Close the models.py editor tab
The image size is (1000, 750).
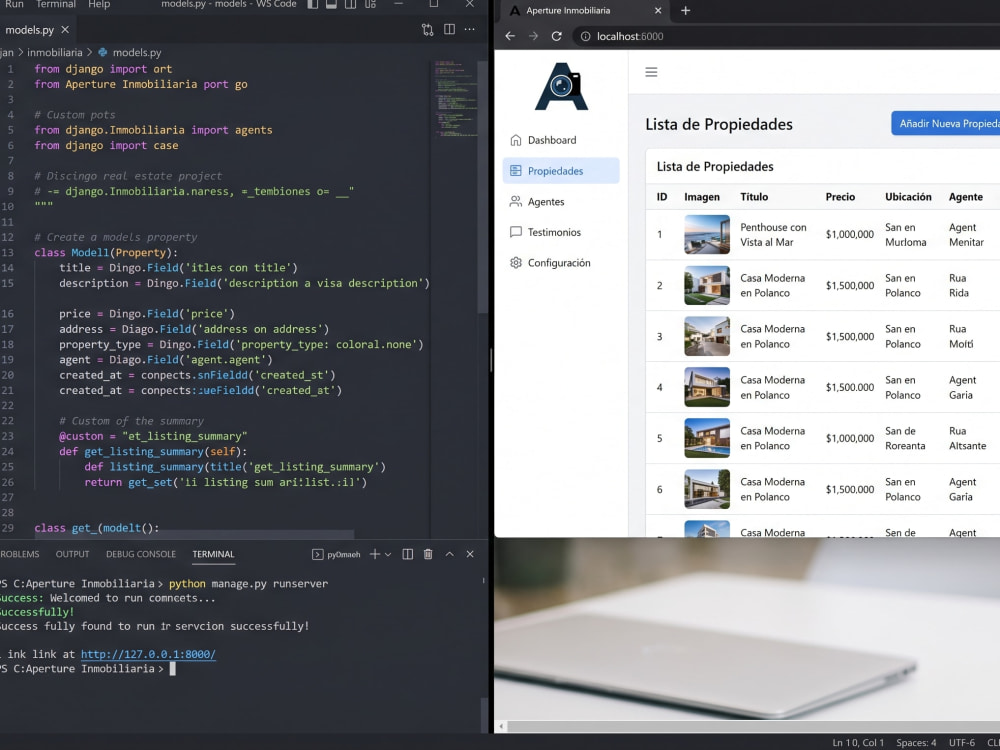[65, 30]
